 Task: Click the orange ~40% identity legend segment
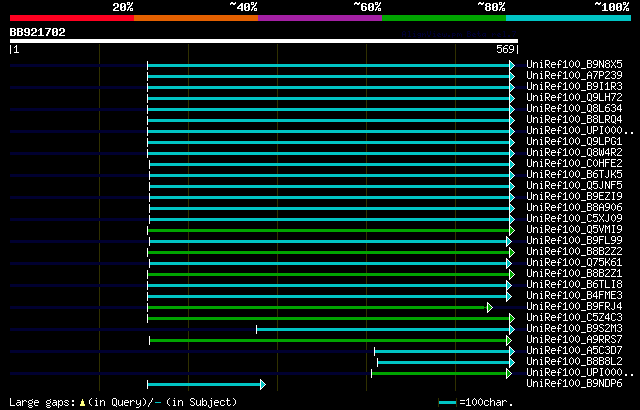[196, 18]
